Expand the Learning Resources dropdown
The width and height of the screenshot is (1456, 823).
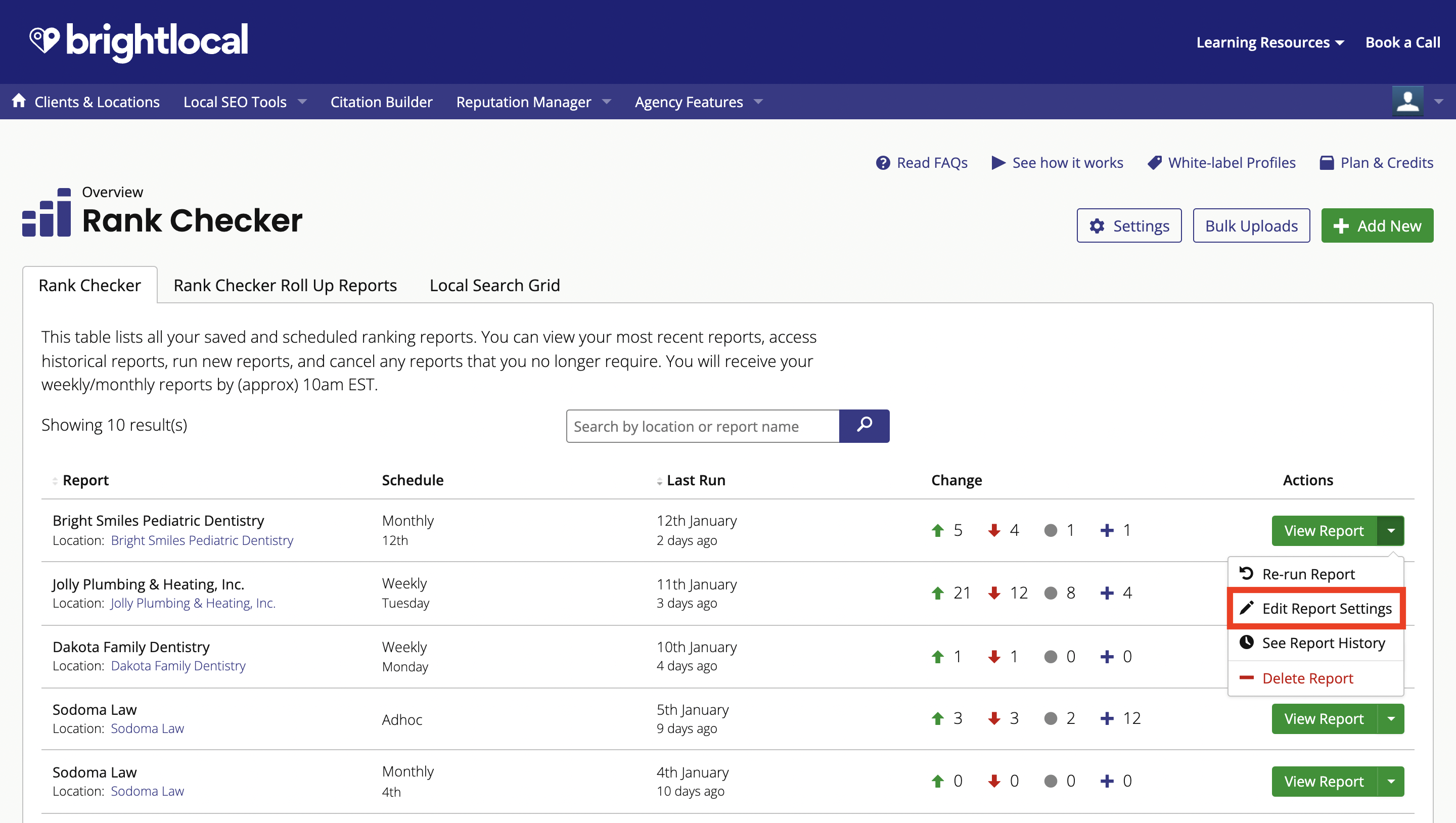click(1270, 43)
